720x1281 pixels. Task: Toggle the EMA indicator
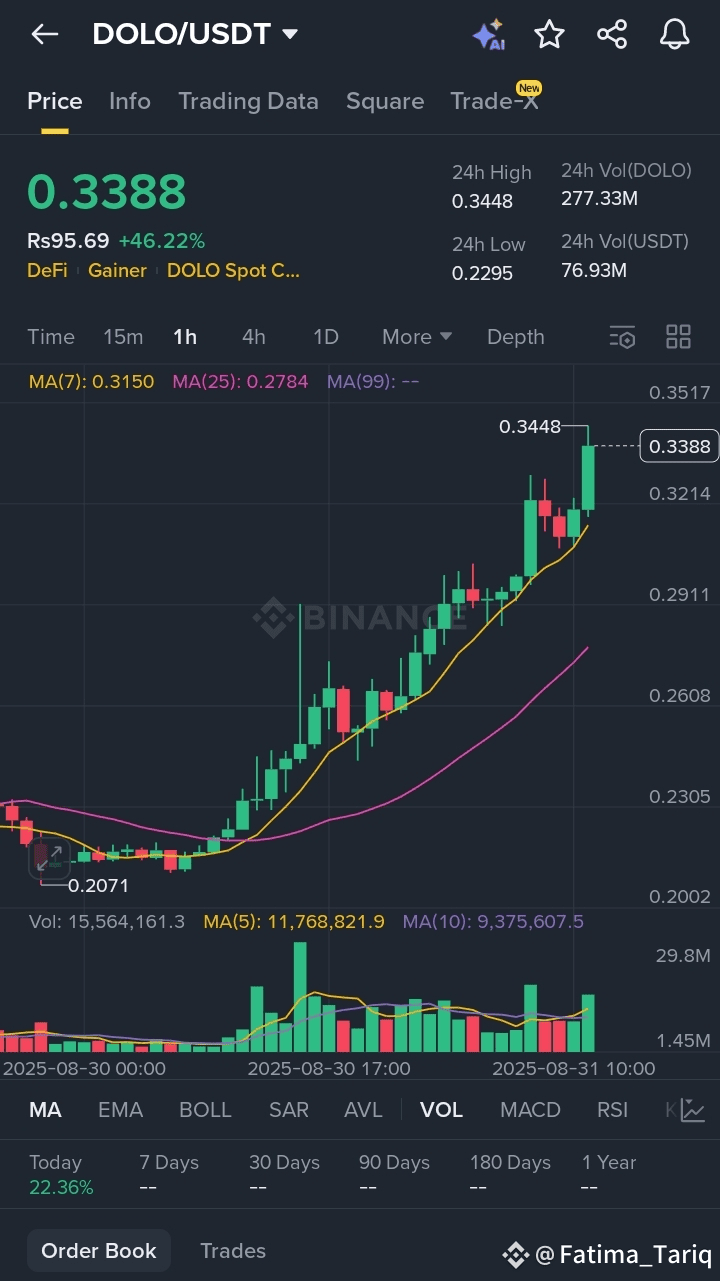pos(121,1110)
